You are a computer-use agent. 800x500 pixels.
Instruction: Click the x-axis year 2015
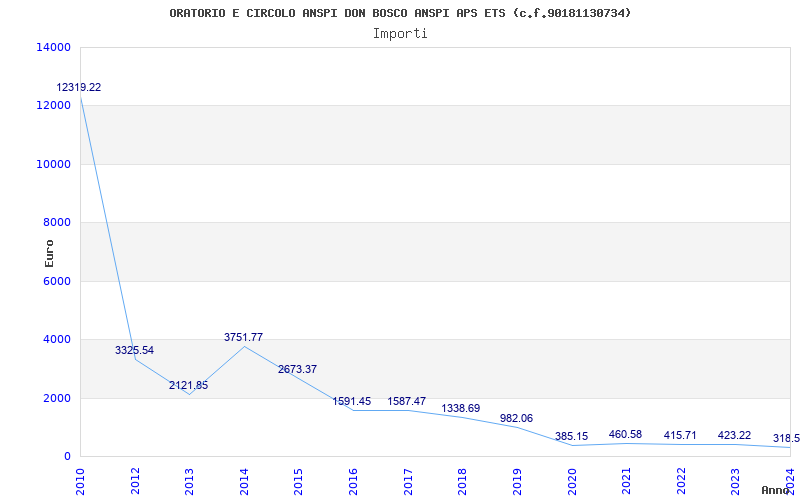point(298,482)
